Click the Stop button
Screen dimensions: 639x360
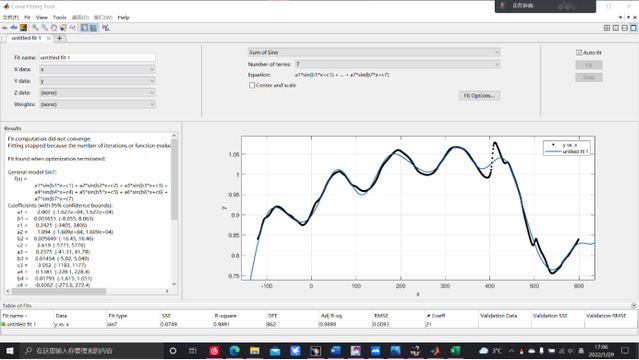pyautogui.click(x=589, y=77)
